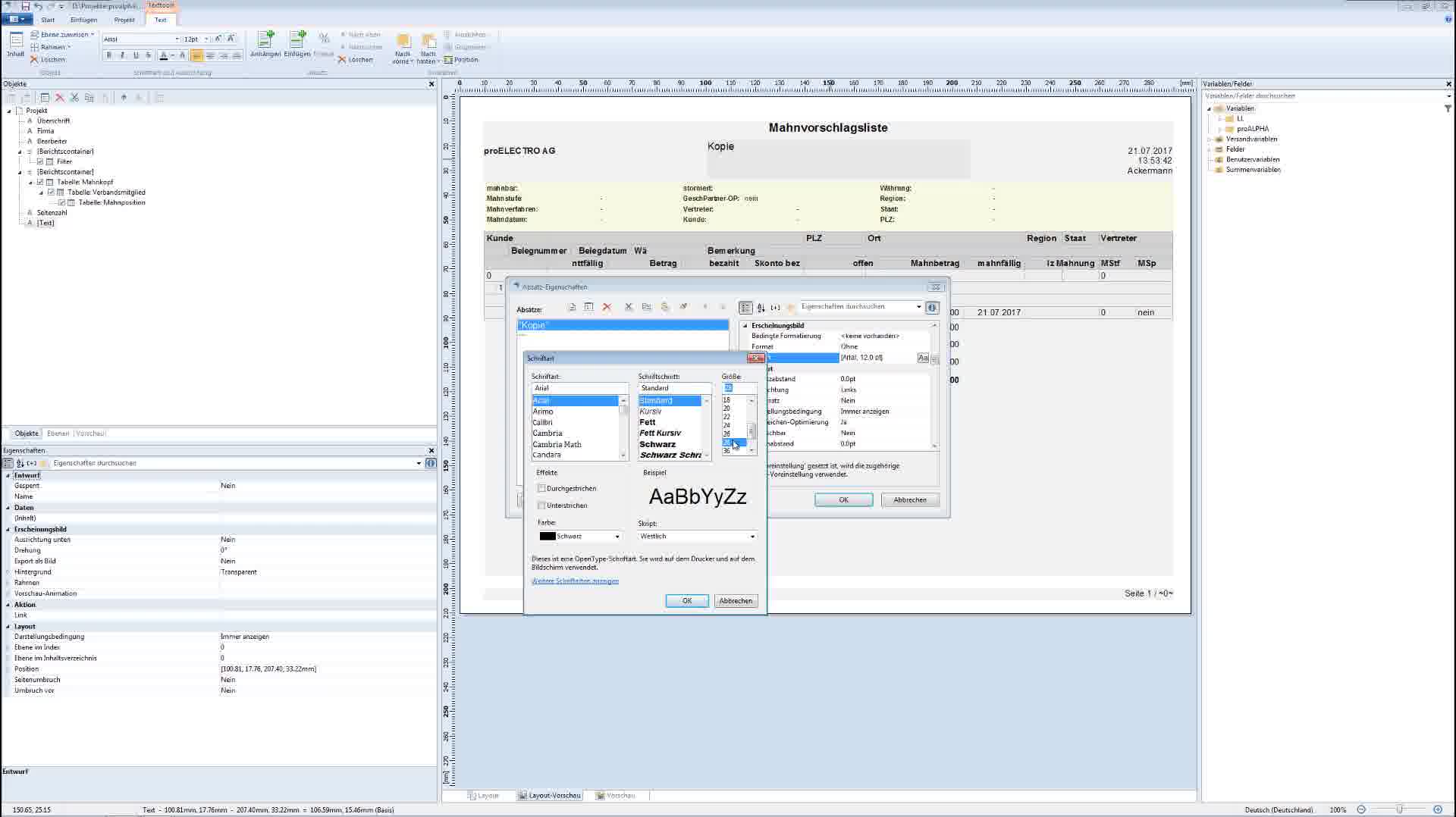The image size is (1456, 817).
Task: Click alphabetical sort icon in Absatz-Eigenschaften
Action: [761, 308]
